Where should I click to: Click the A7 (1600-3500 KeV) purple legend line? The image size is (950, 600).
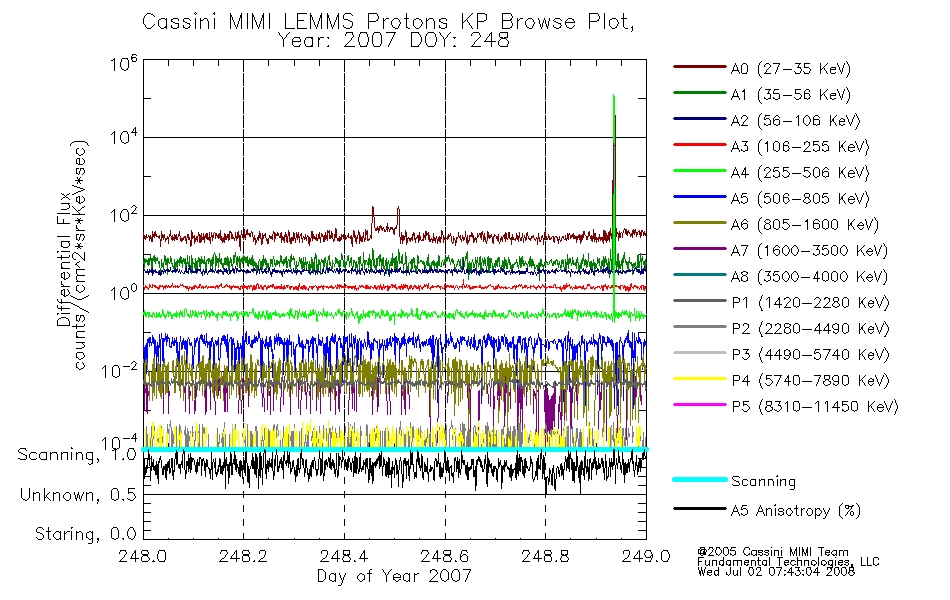pos(699,248)
